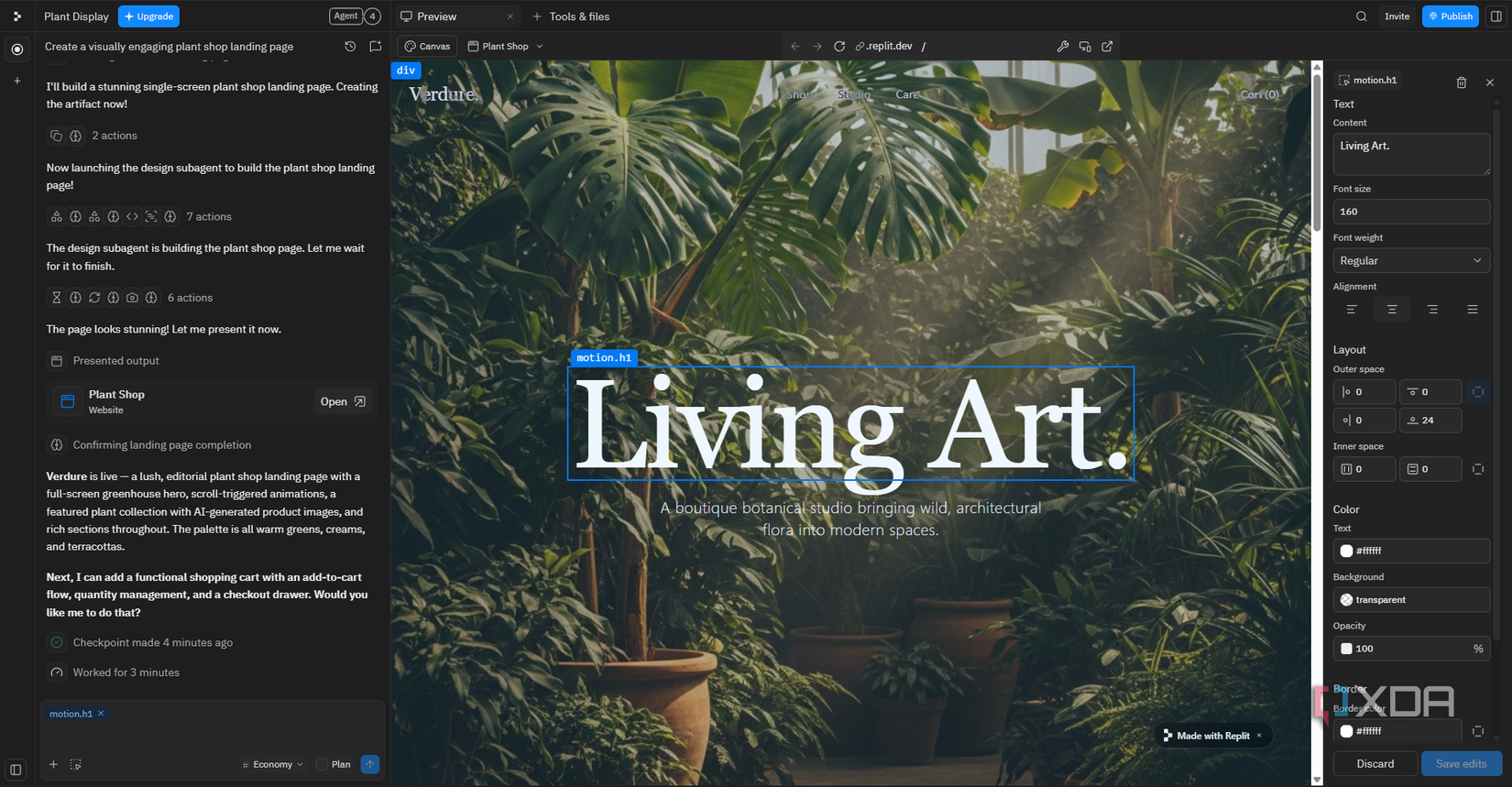Activate element selector icon in chat input
The image size is (1512, 787).
click(x=76, y=764)
